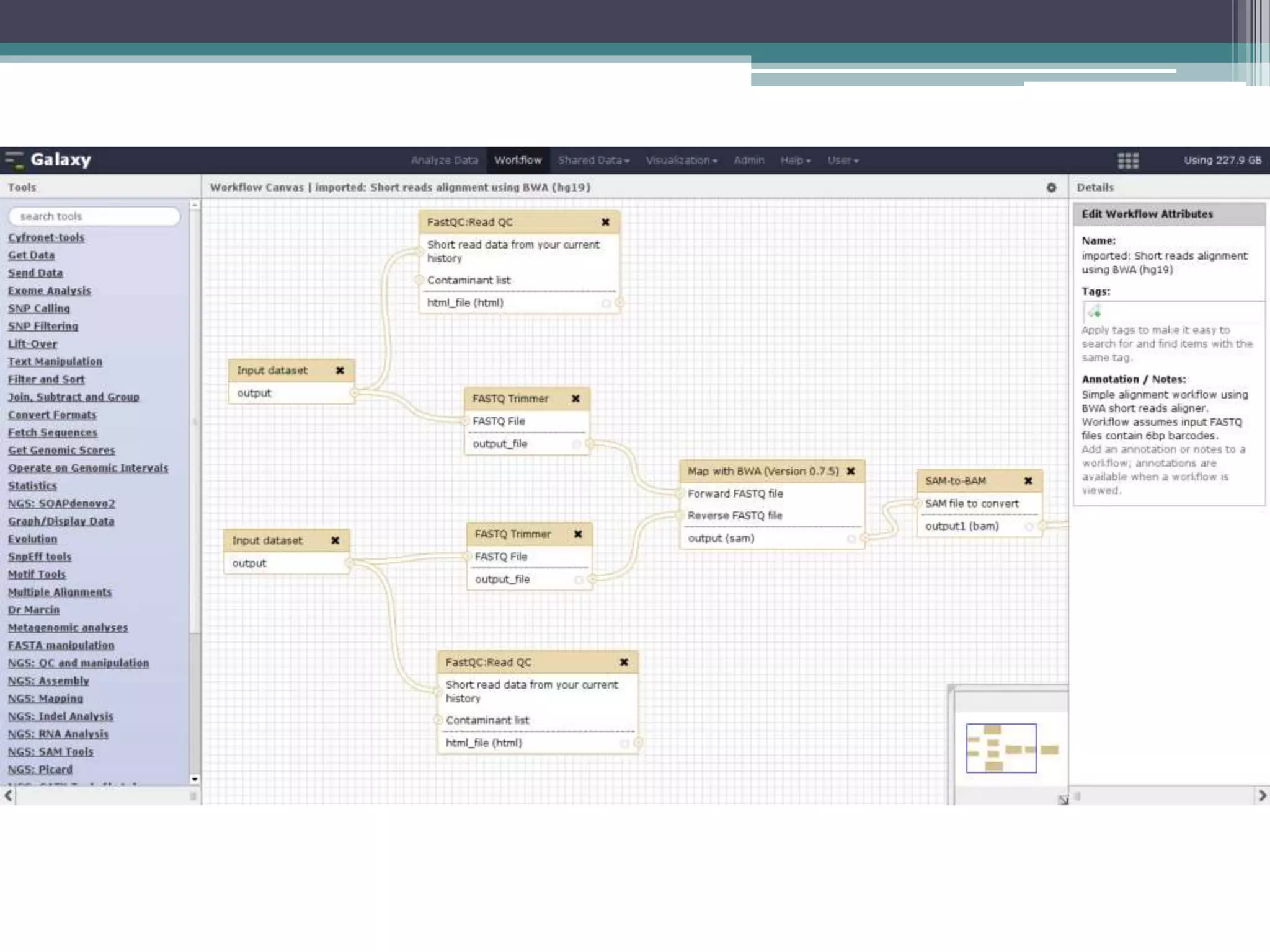This screenshot has width=1270, height=952.
Task: Click the SNP Calling tools link
Action: click(x=39, y=309)
